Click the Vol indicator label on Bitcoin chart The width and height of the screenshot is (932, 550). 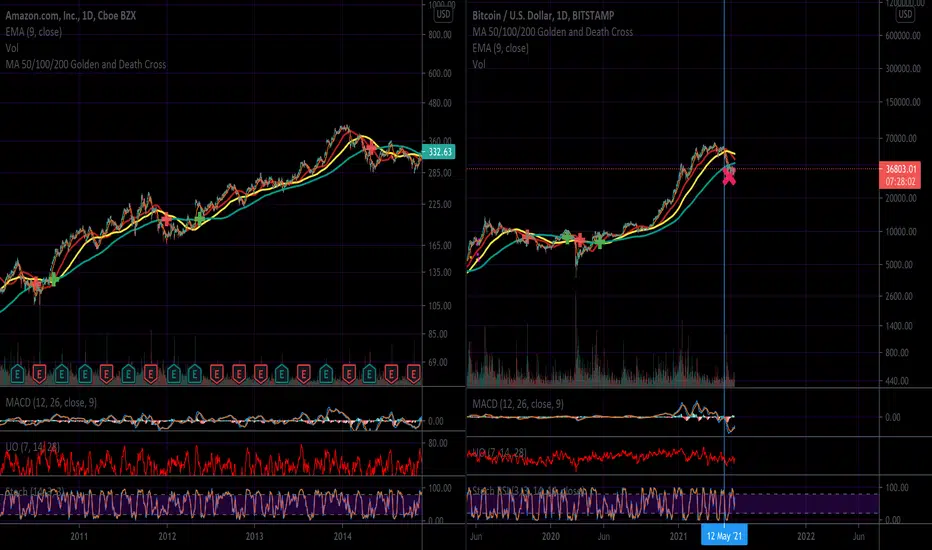[478, 64]
